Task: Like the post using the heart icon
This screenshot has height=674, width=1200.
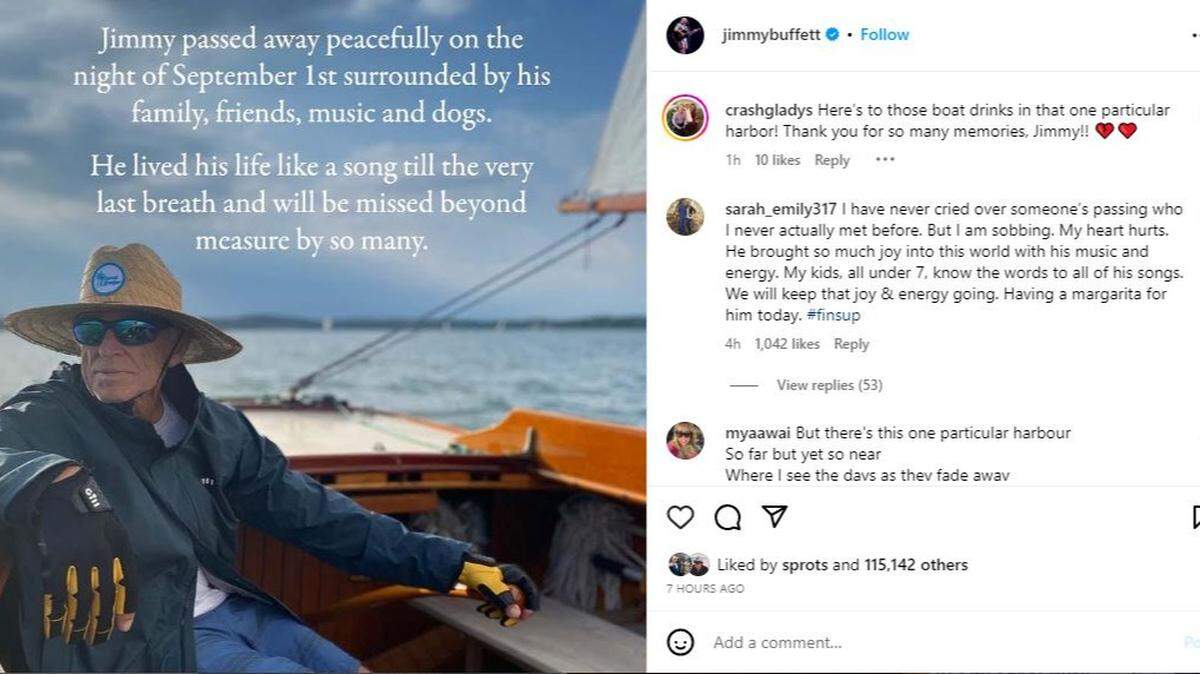Action: [x=680, y=518]
